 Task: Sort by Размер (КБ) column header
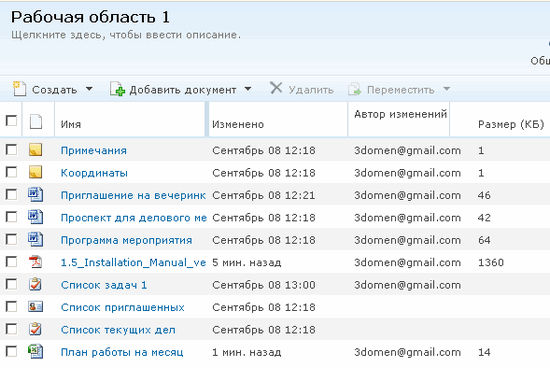pyautogui.click(x=511, y=124)
